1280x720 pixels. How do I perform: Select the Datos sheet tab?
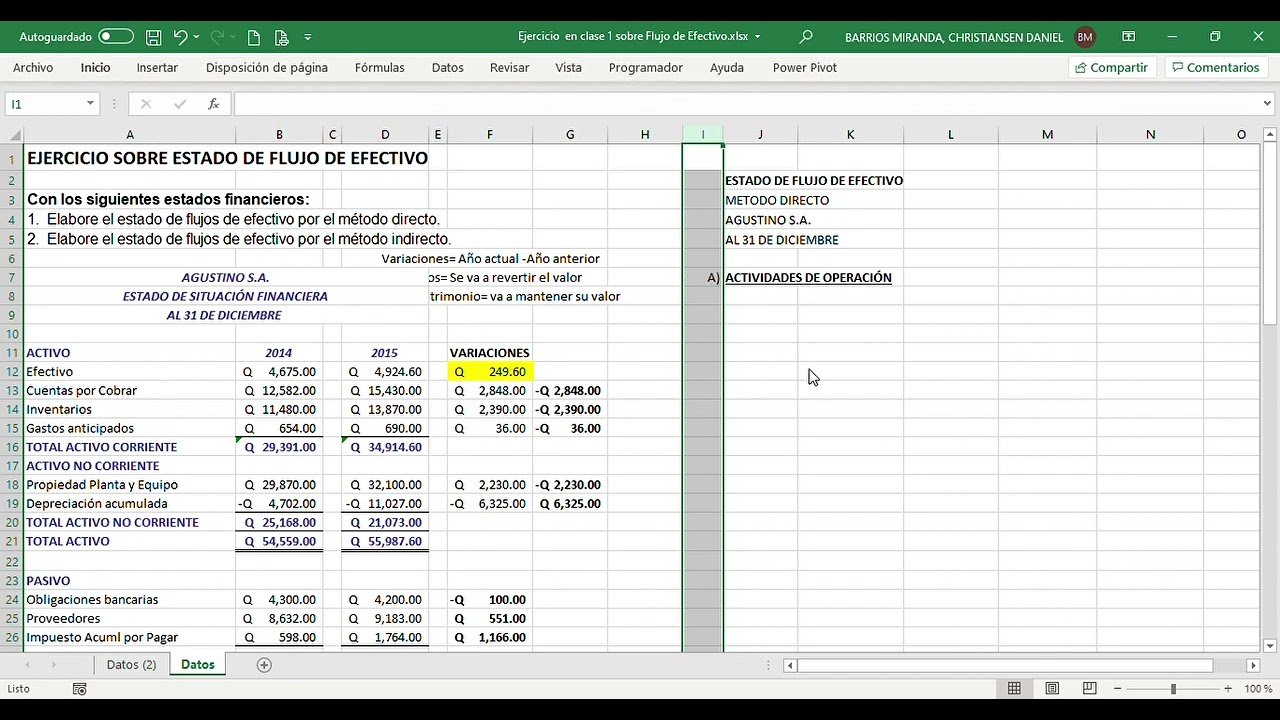(x=198, y=665)
